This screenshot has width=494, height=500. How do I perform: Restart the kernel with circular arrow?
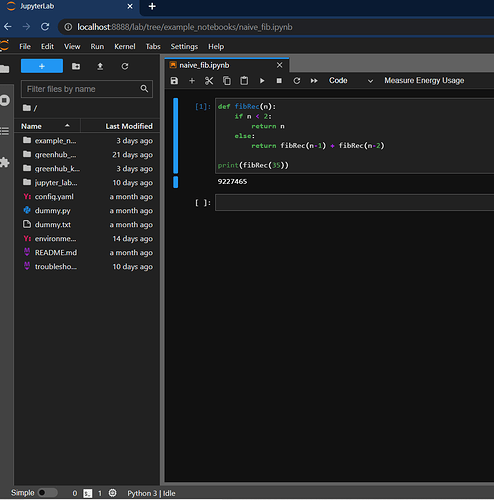point(297,81)
